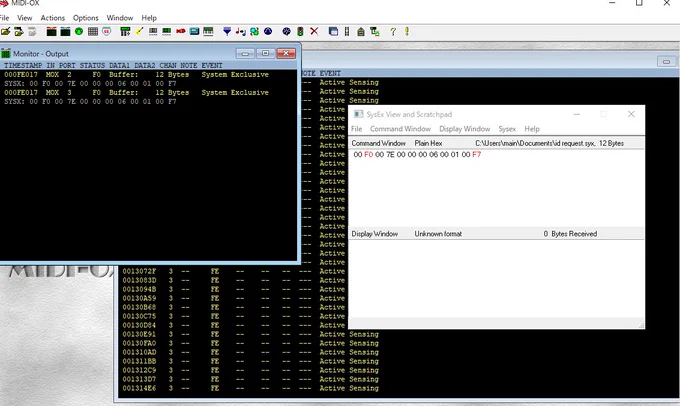
Task: Maximize the Monitor - Output window
Action: pyautogui.click(x=265, y=53)
